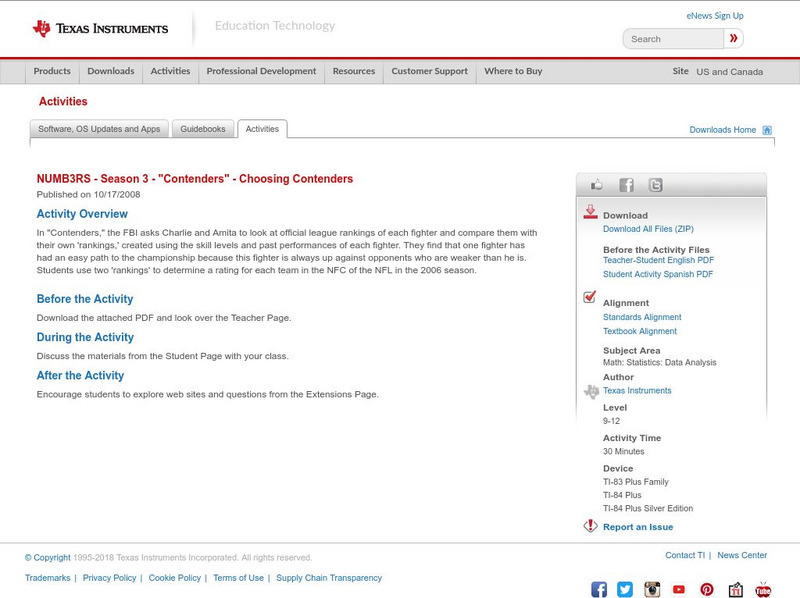Open the Downloads menu

111,71
